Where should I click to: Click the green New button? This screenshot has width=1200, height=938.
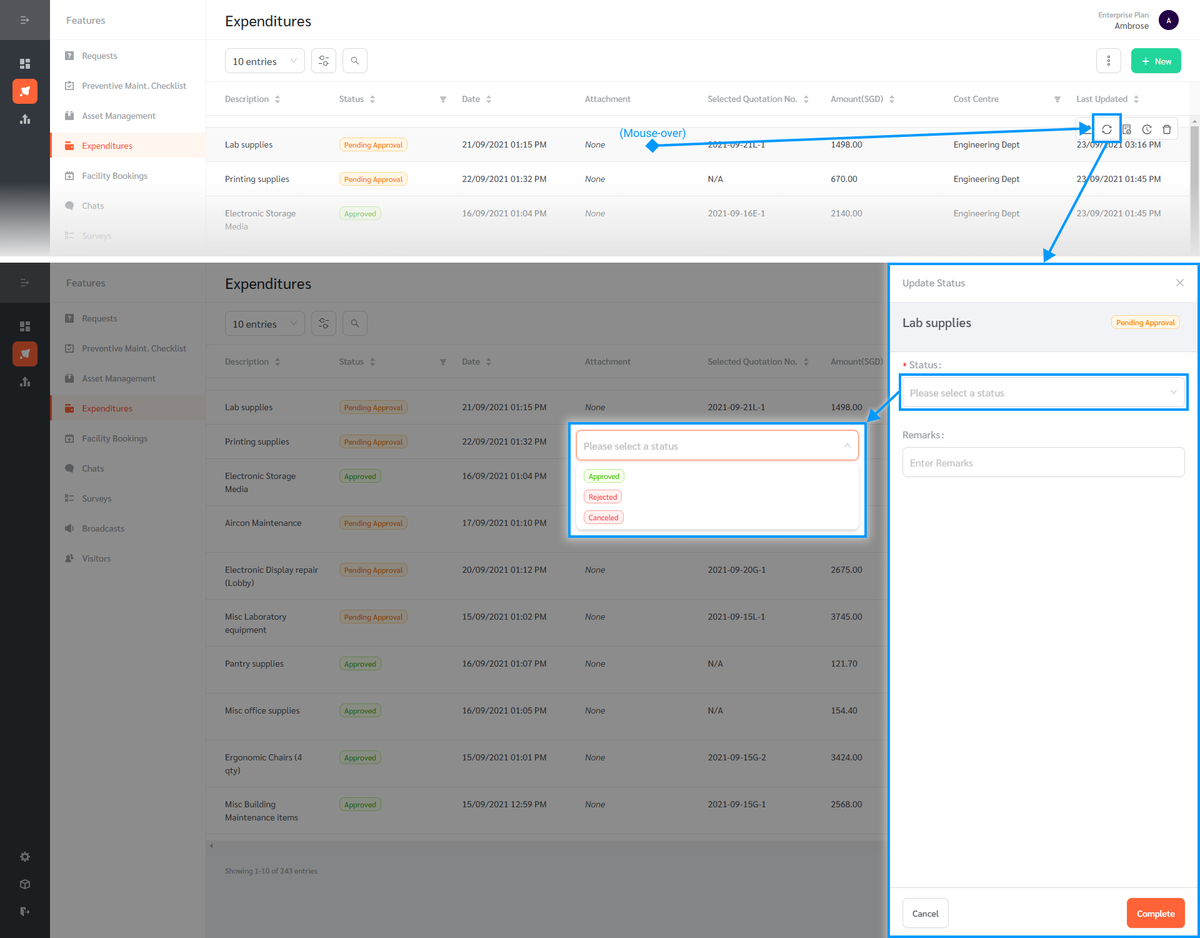click(1156, 61)
